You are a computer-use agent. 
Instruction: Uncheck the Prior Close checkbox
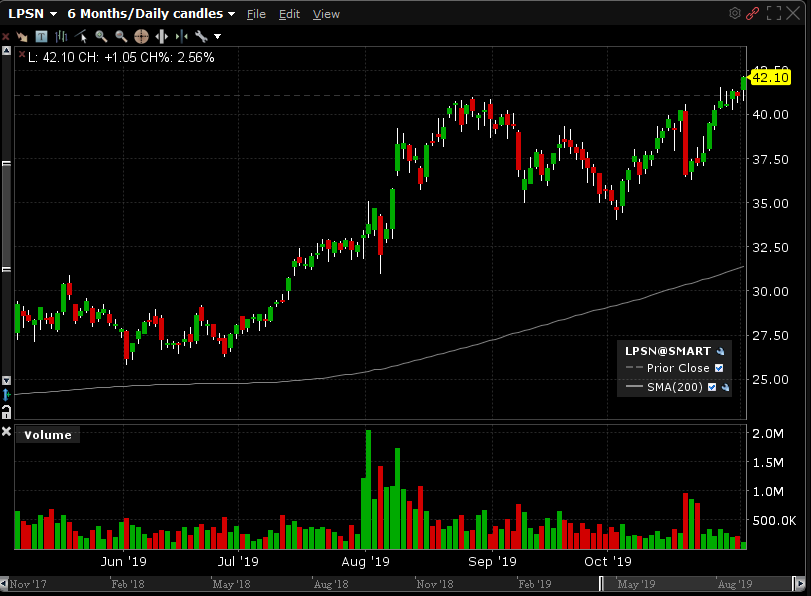[x=719, y=368]
